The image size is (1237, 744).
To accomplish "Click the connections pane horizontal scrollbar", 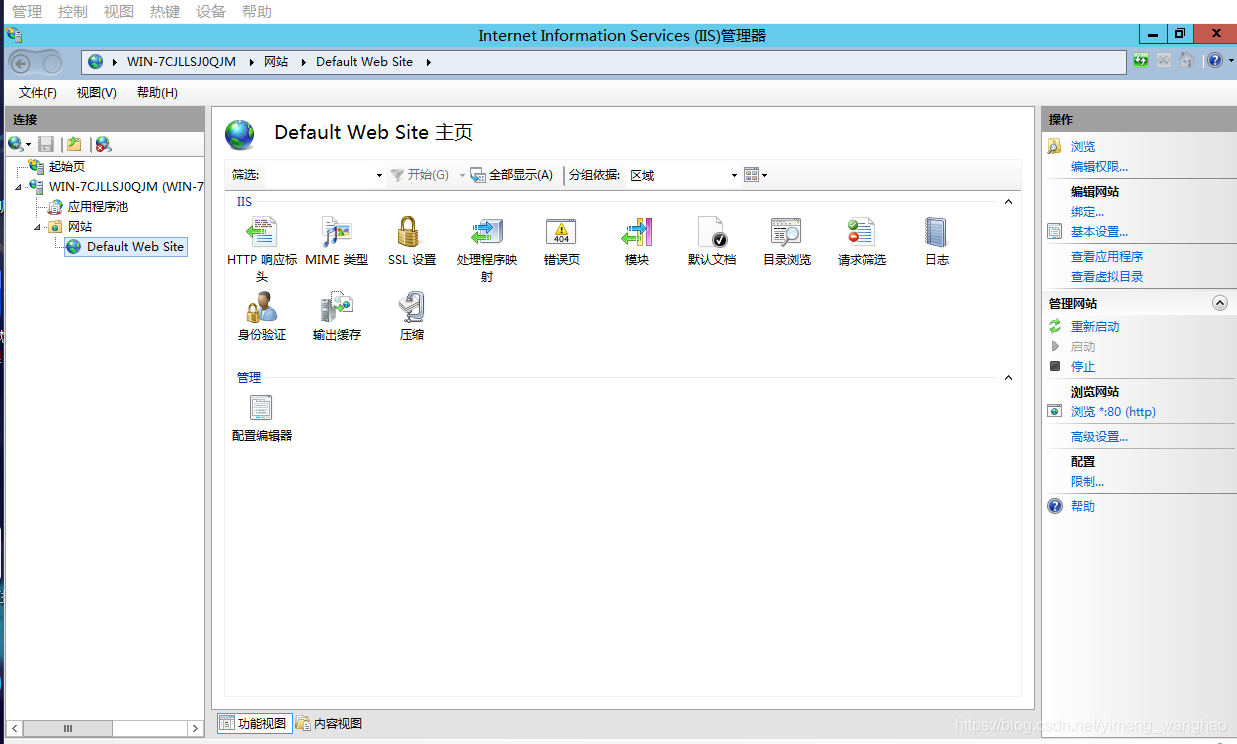I will [105, 729].
